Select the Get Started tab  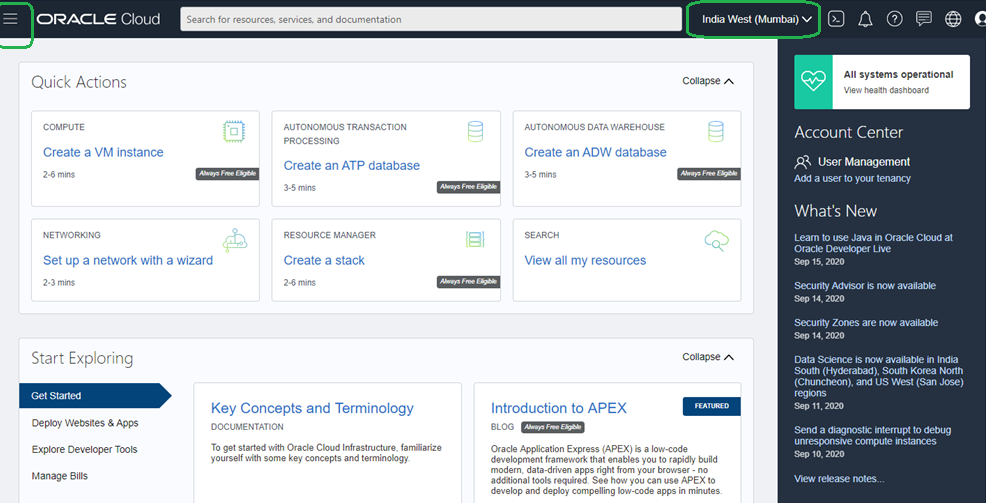tap(94, 396)
